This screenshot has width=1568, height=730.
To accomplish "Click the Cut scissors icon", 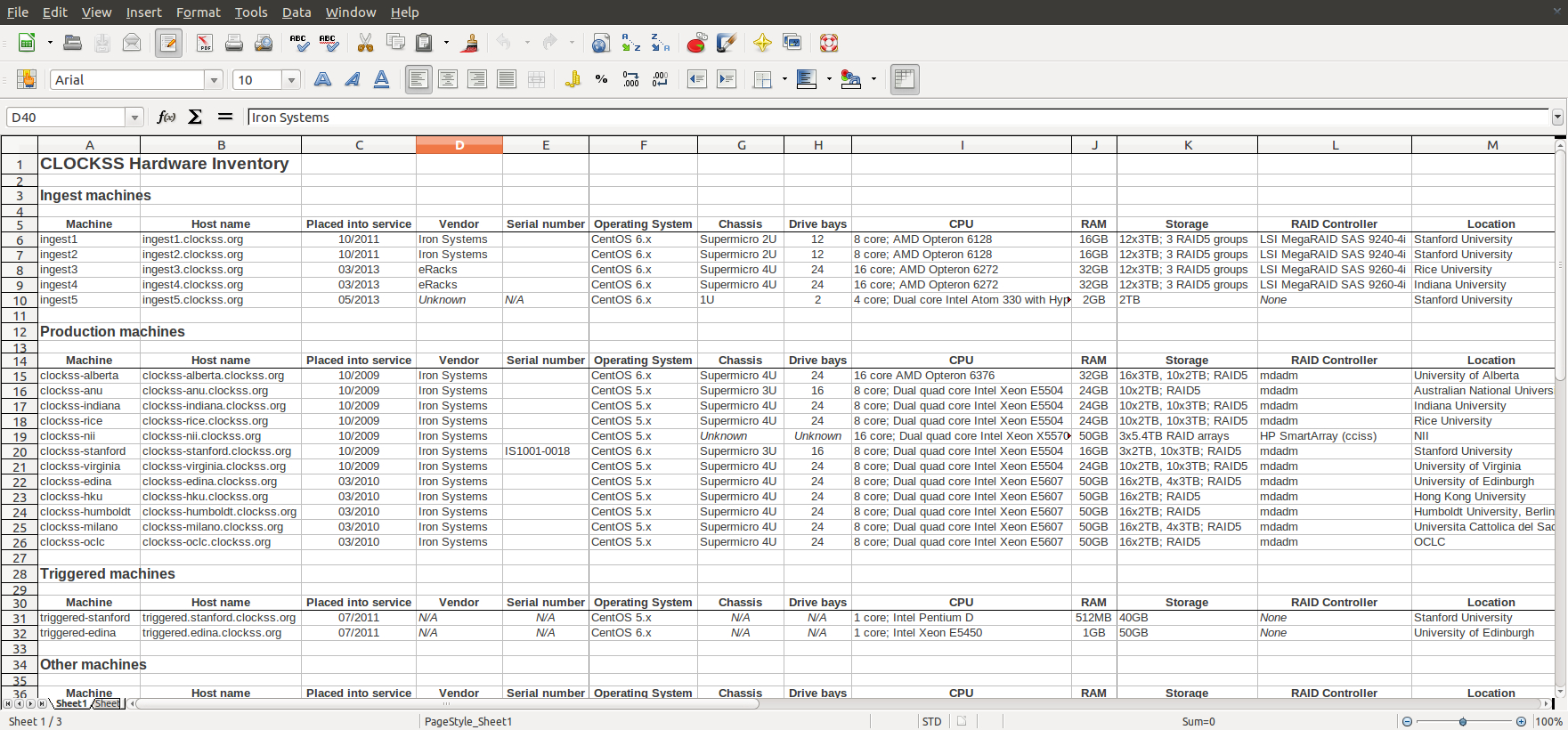I will click(365, 43).
